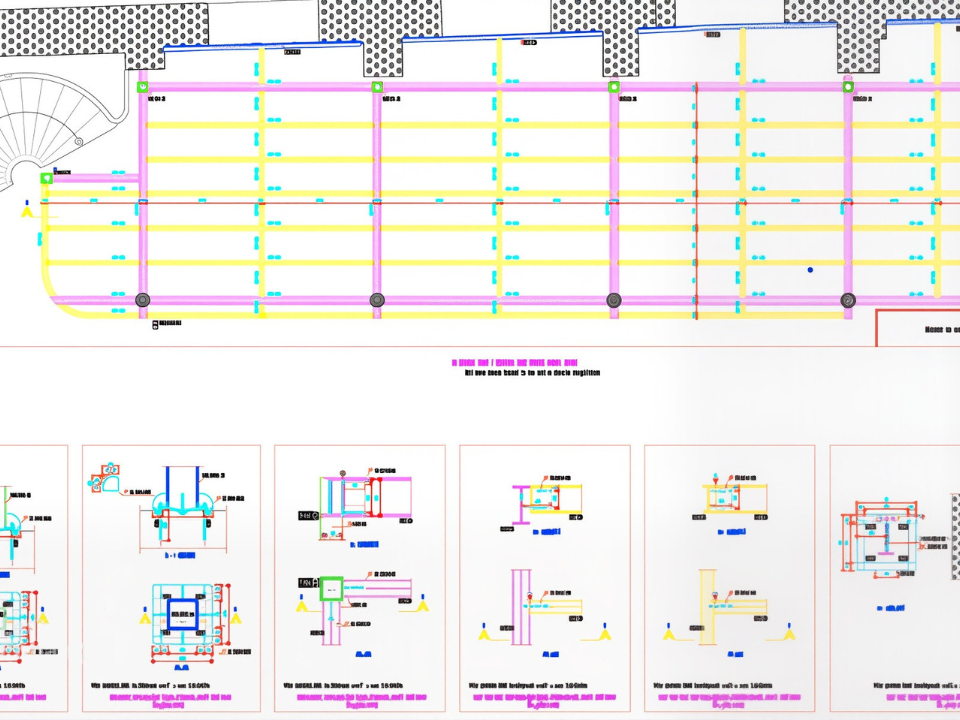Viewport: 960px width, 720px height.
Task: Select the curved yellow beam at bottom-left corner
Action: click(60, 292)
